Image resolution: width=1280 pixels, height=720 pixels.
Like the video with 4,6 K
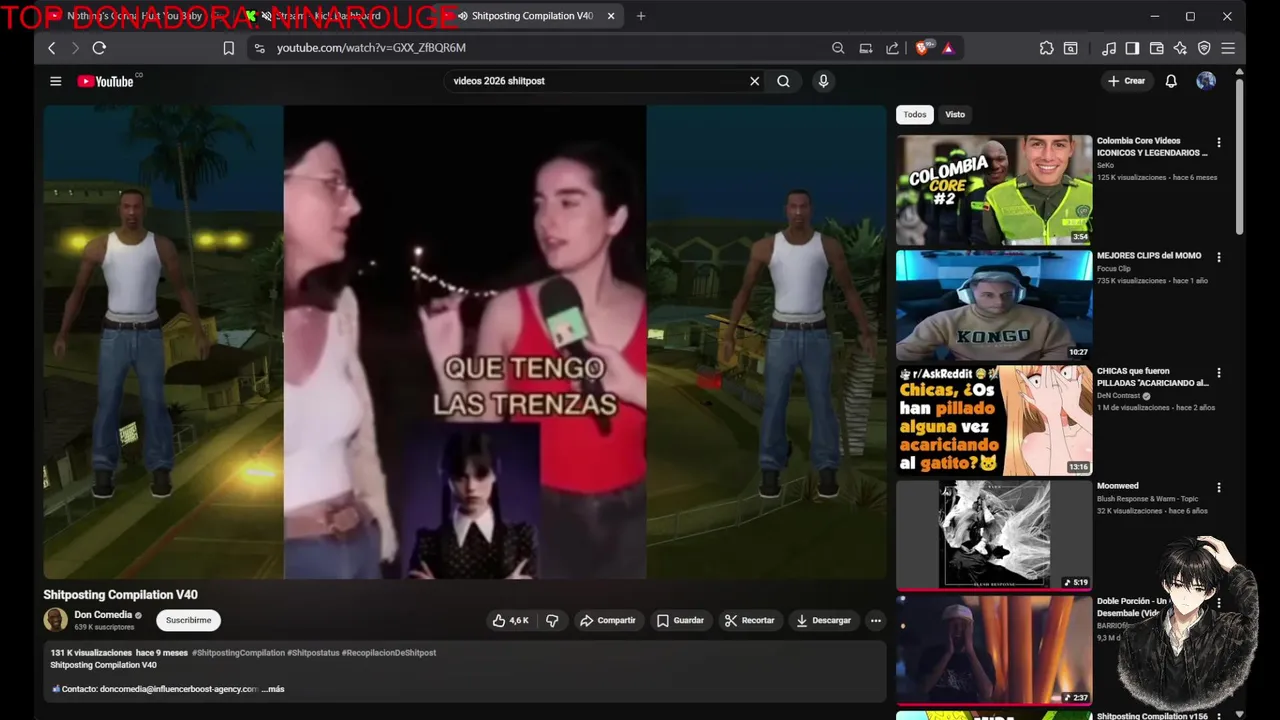point(510,621)
